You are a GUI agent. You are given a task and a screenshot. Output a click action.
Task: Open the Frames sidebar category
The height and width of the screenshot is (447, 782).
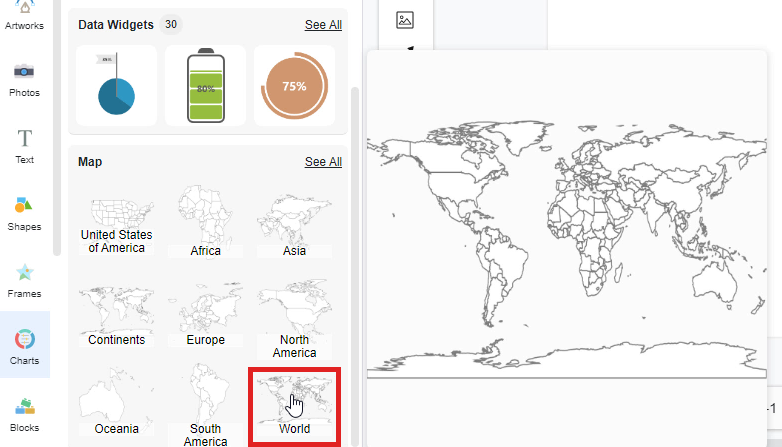coord(24,280)
